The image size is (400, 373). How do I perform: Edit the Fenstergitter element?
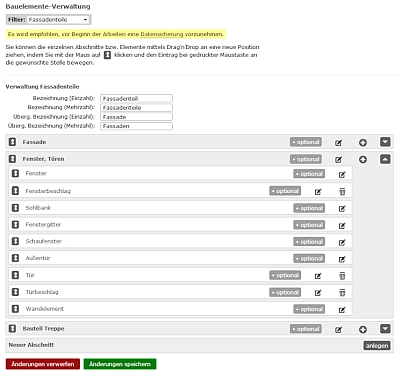[342, 226]
